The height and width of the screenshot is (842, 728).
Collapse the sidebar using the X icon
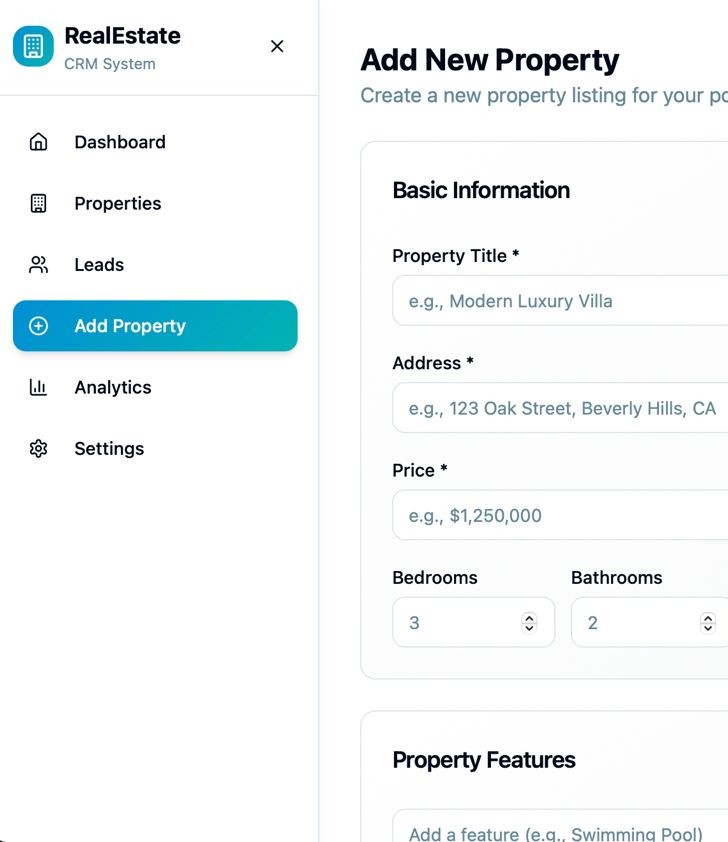(x=277, y=46)
